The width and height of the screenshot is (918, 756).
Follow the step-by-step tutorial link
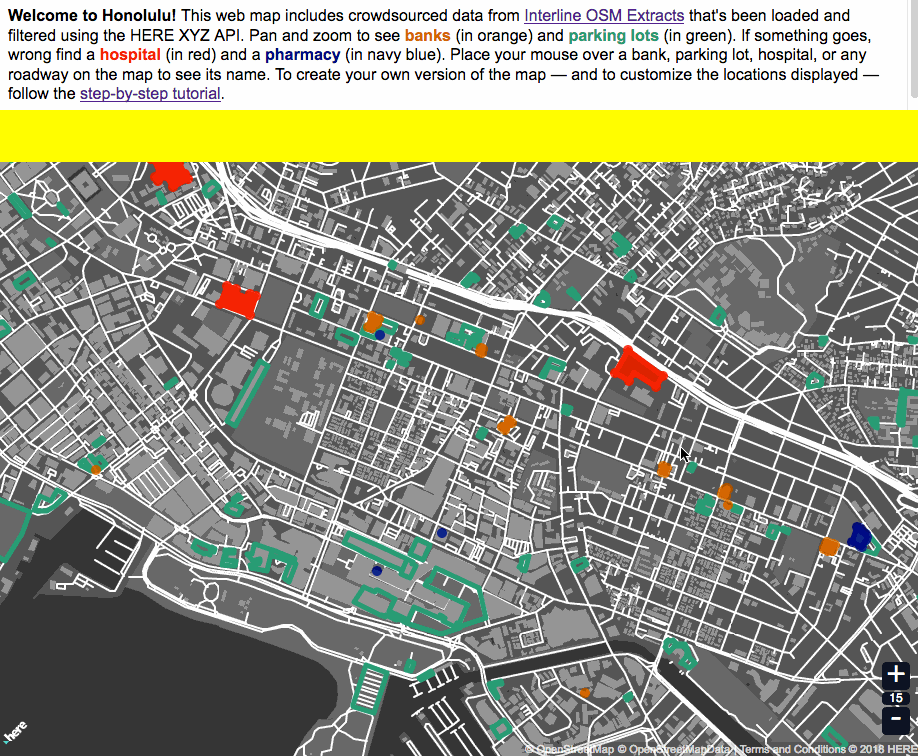[149, 93]
